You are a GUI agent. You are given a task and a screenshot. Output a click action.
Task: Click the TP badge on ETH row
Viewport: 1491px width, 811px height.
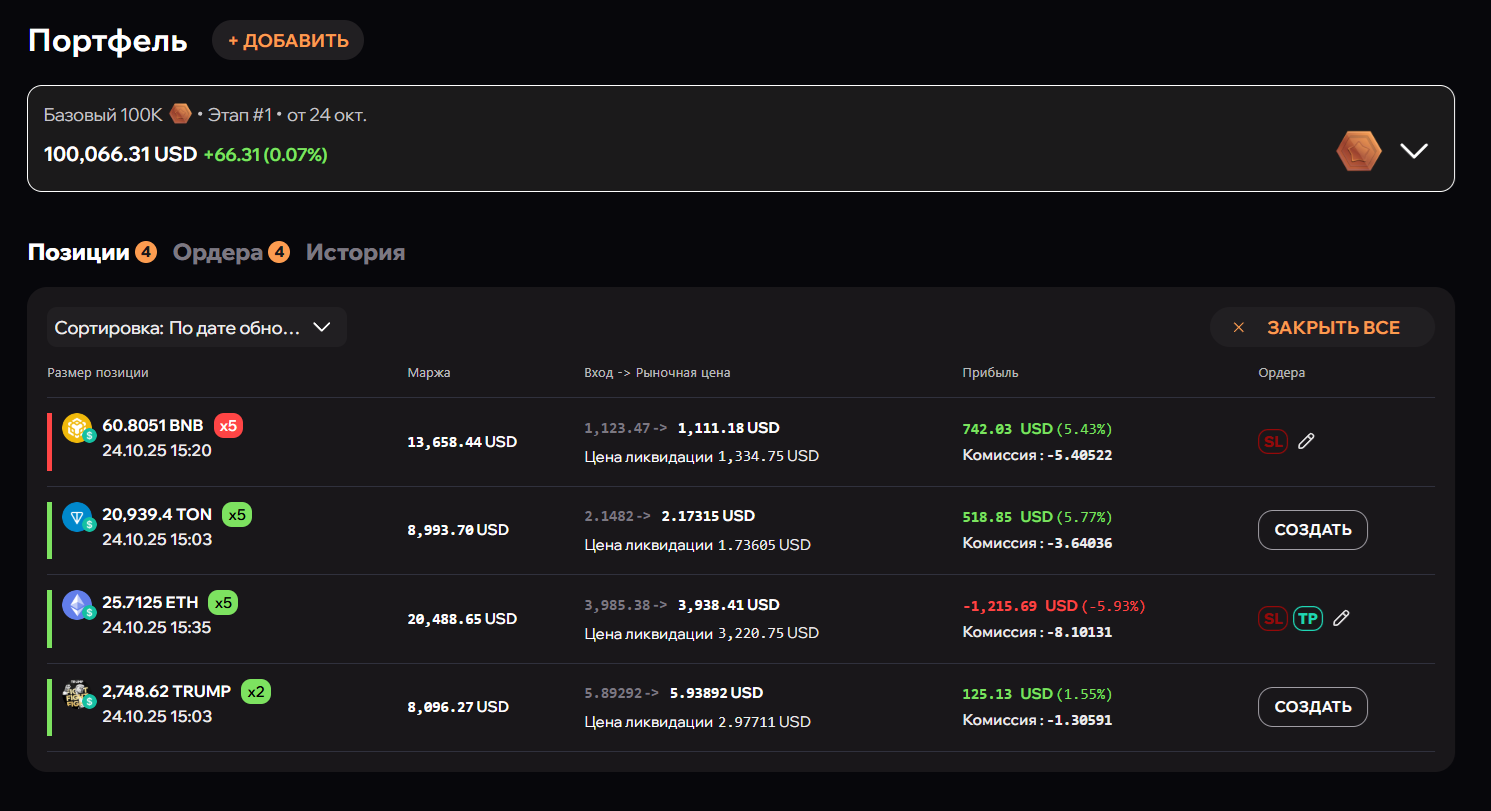coord(1307,619)
